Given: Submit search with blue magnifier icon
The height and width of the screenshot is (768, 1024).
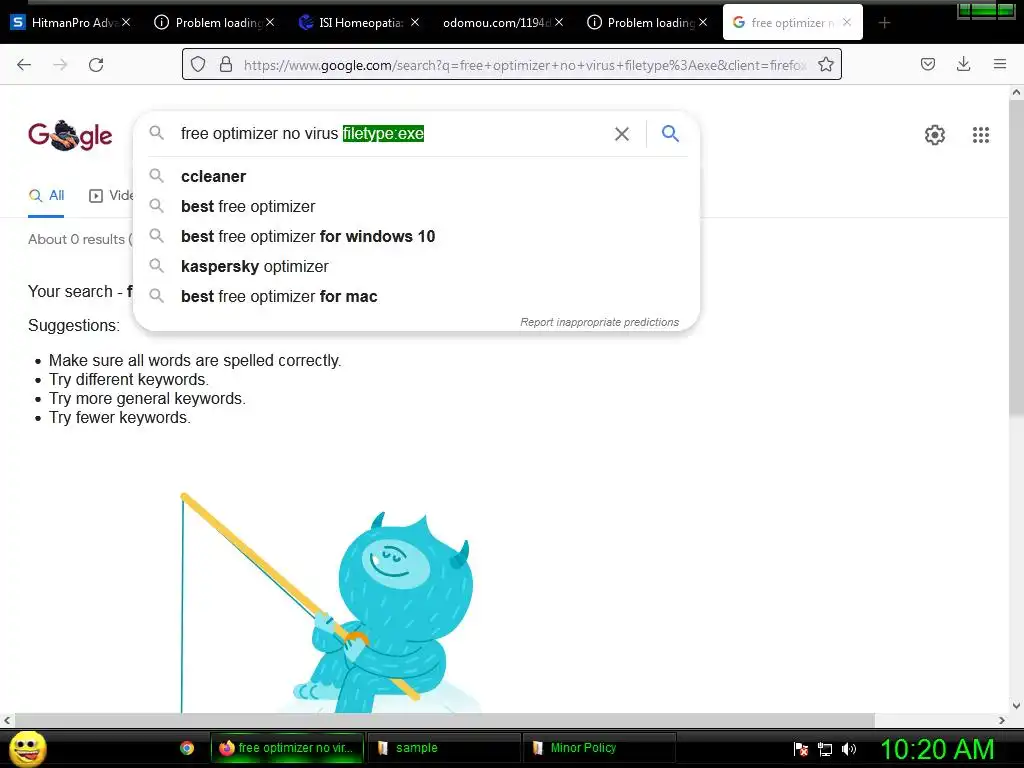Looking at the screenshot, I should click(x=670, y=133).
